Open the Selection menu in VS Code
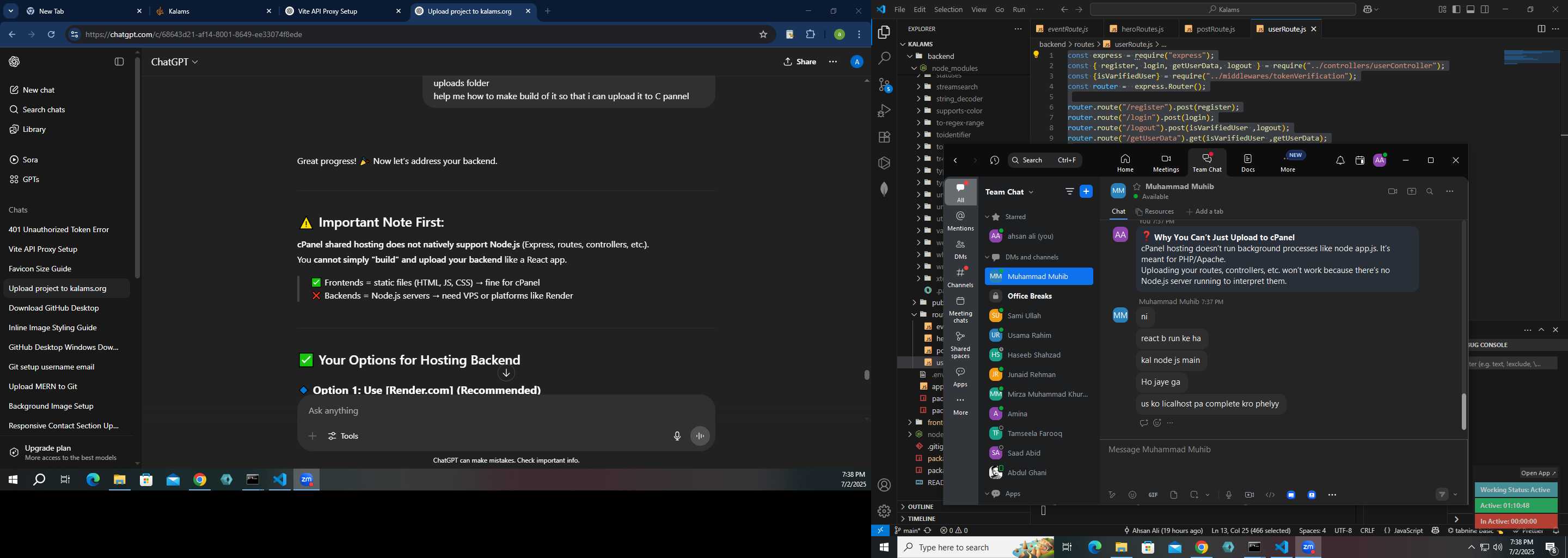Viewport: 1568px width, 558px height. 948,10
